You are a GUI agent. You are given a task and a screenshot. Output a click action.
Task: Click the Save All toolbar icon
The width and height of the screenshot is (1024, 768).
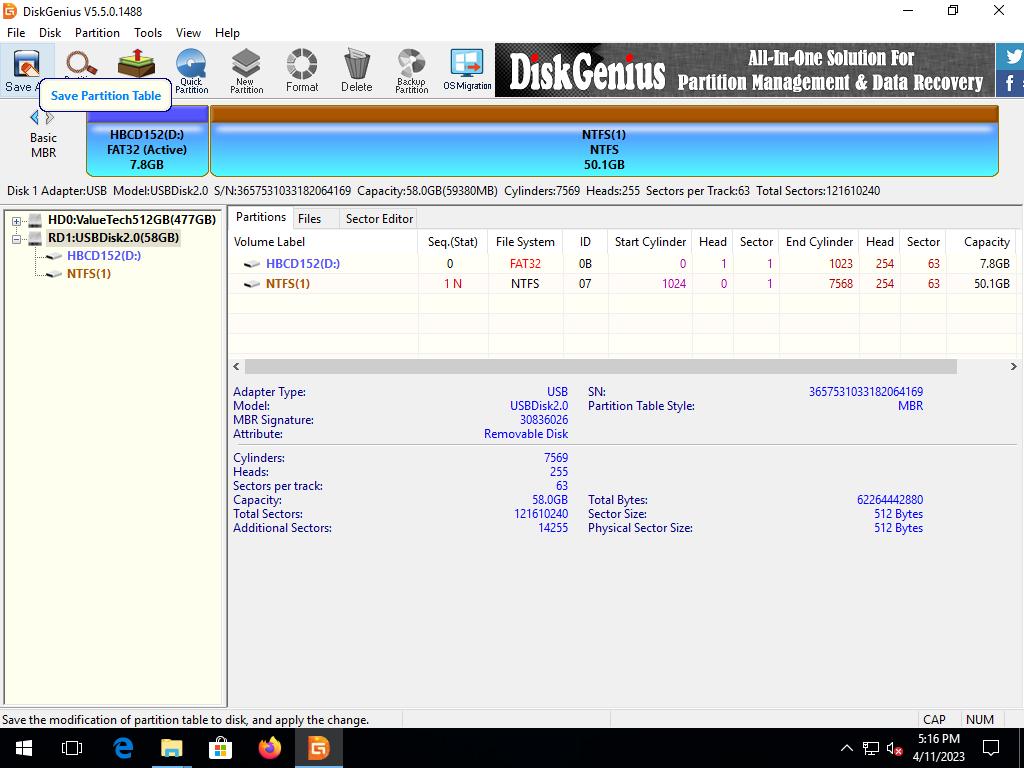tap(20, 70)
